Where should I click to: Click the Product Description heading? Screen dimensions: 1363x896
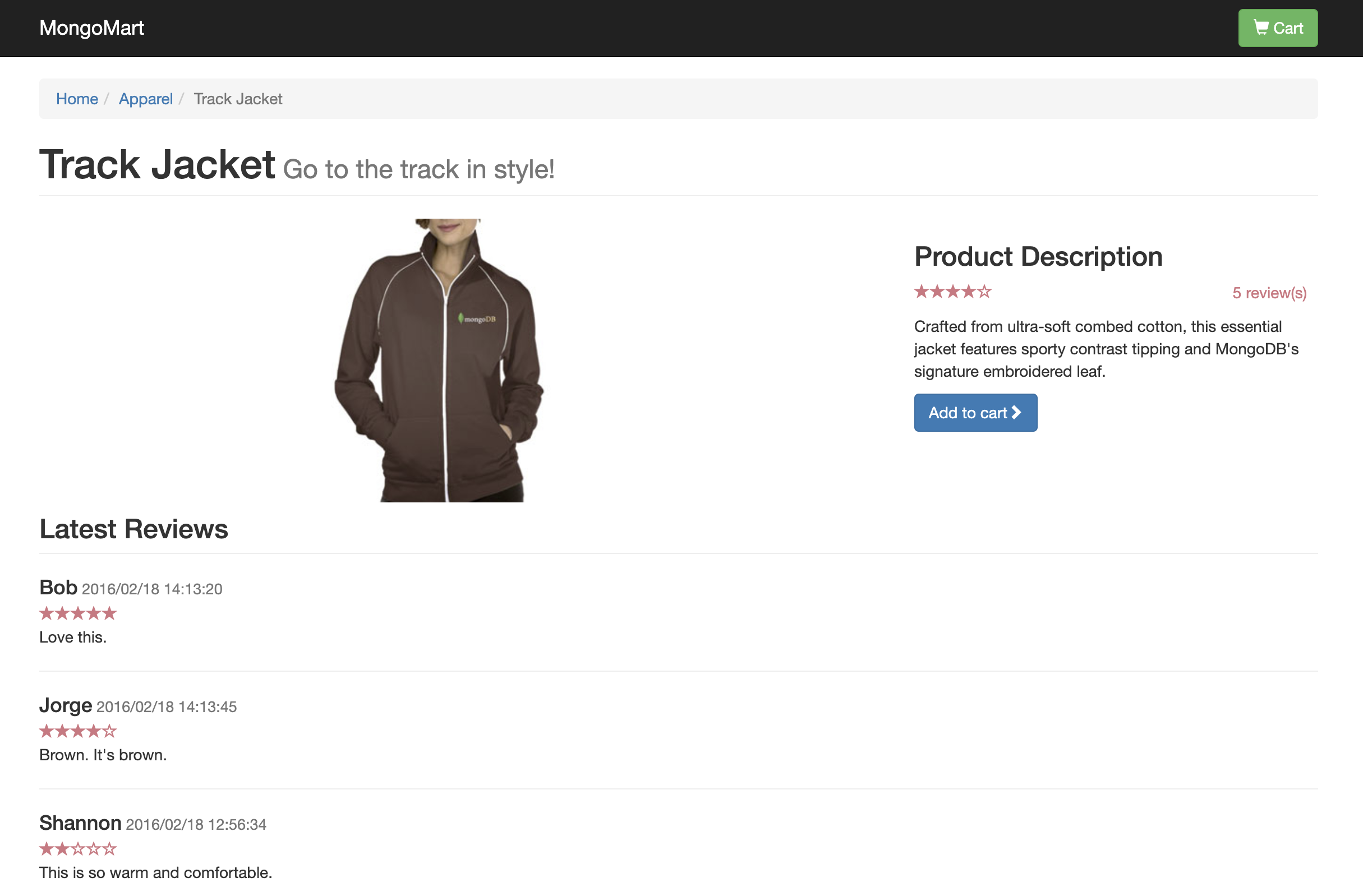coord(1038,256)
